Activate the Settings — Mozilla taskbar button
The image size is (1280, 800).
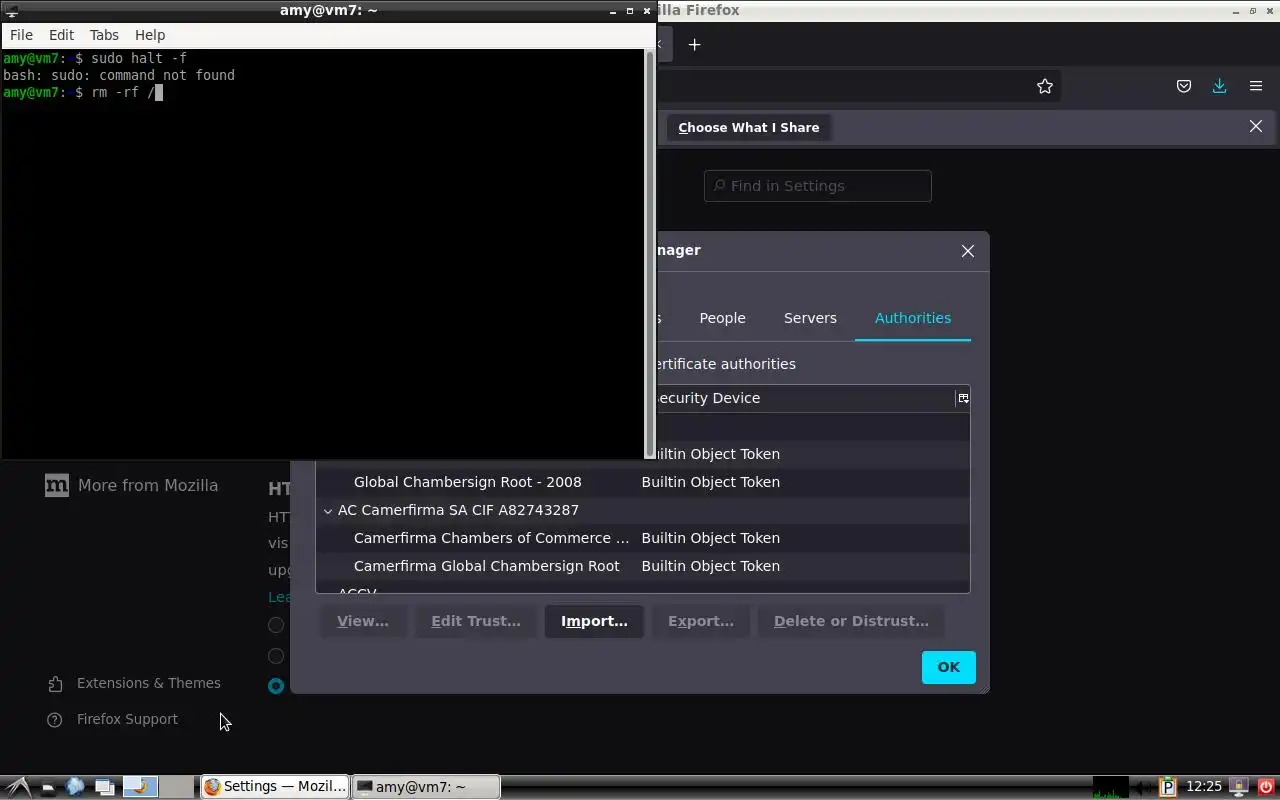click(x=275, y=787)
